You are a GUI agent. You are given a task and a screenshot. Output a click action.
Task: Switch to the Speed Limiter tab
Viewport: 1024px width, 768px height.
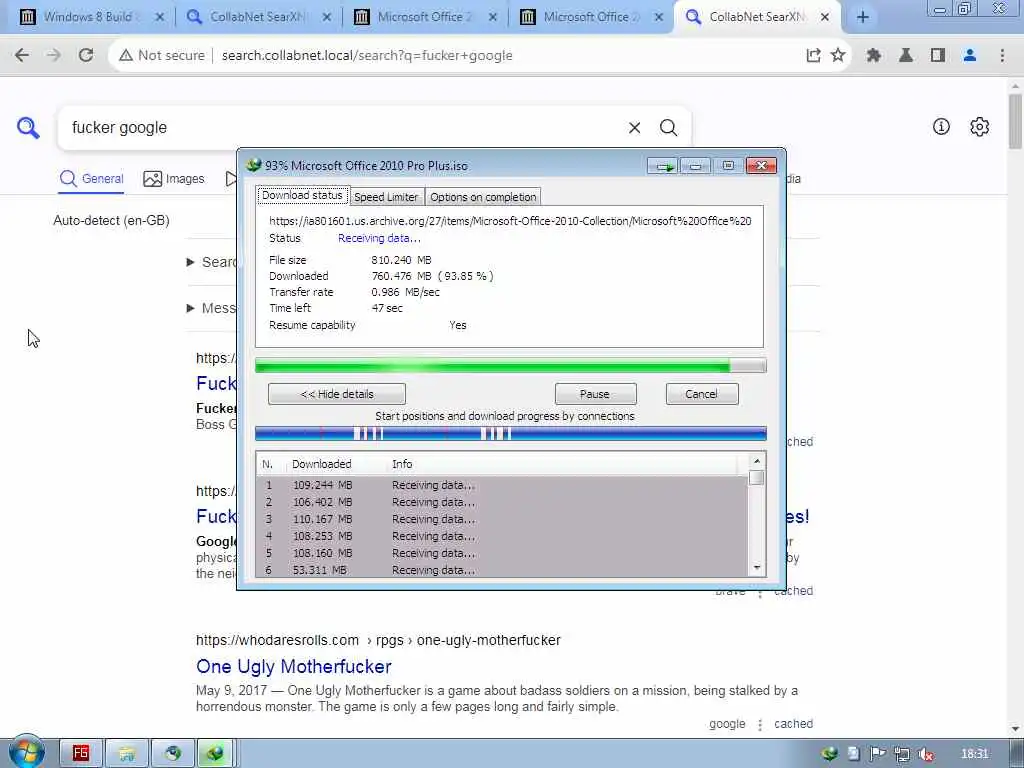click(386, 197)
